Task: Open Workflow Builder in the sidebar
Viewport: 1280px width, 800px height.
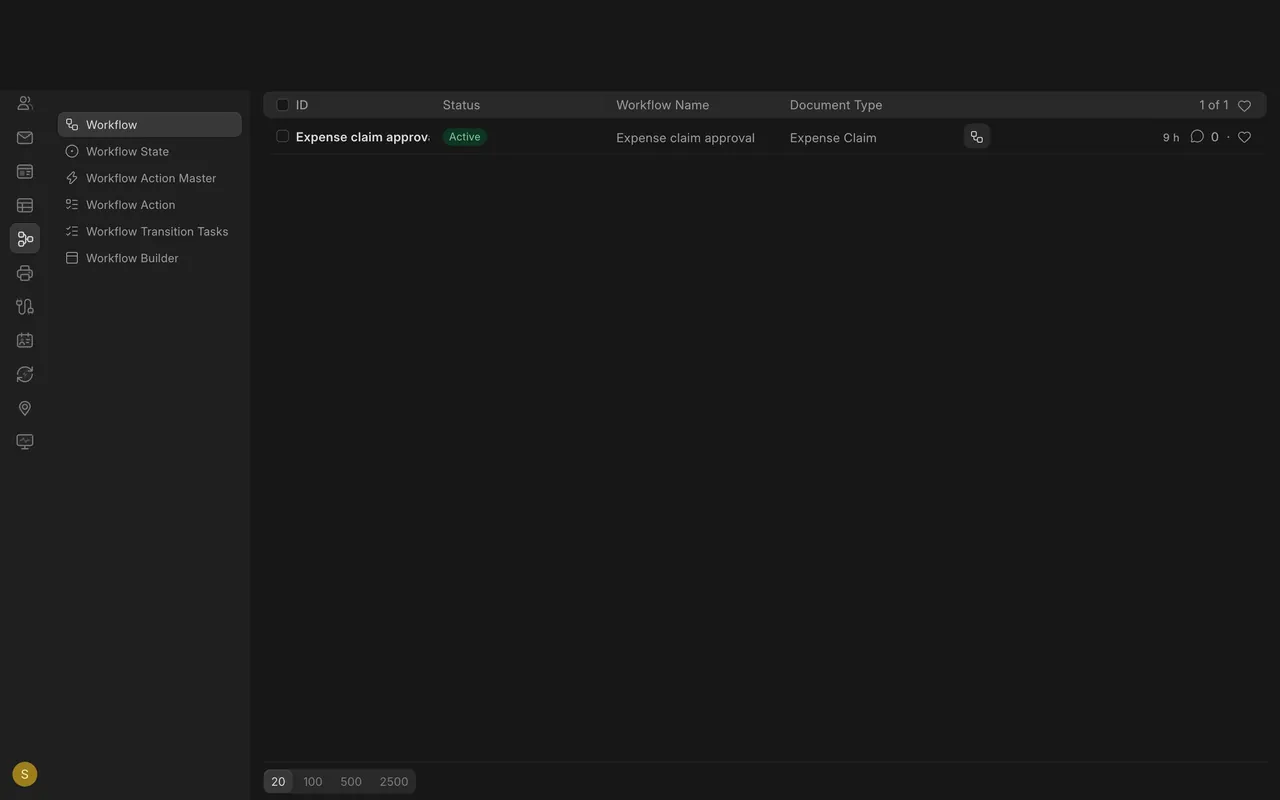Action: (150, 258)
